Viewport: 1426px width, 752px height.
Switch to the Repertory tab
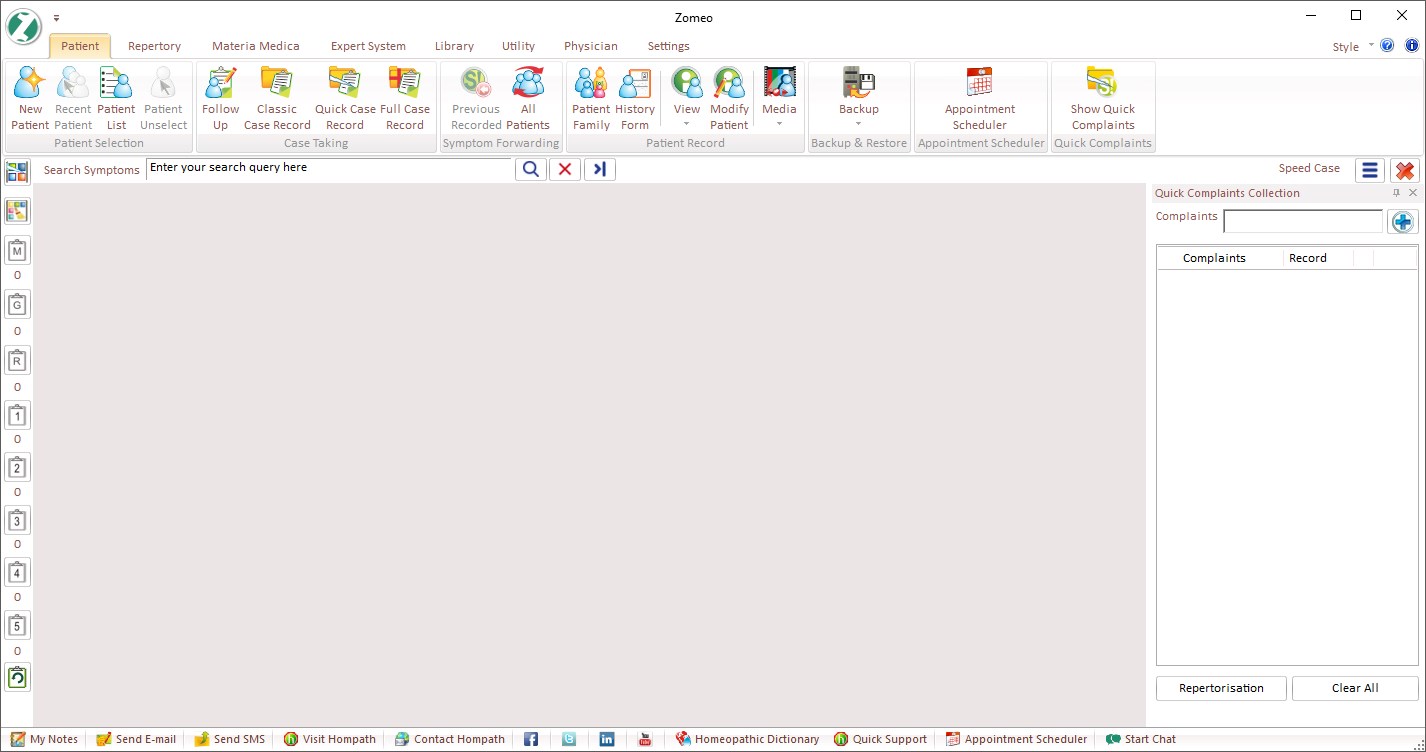point(154,46)
